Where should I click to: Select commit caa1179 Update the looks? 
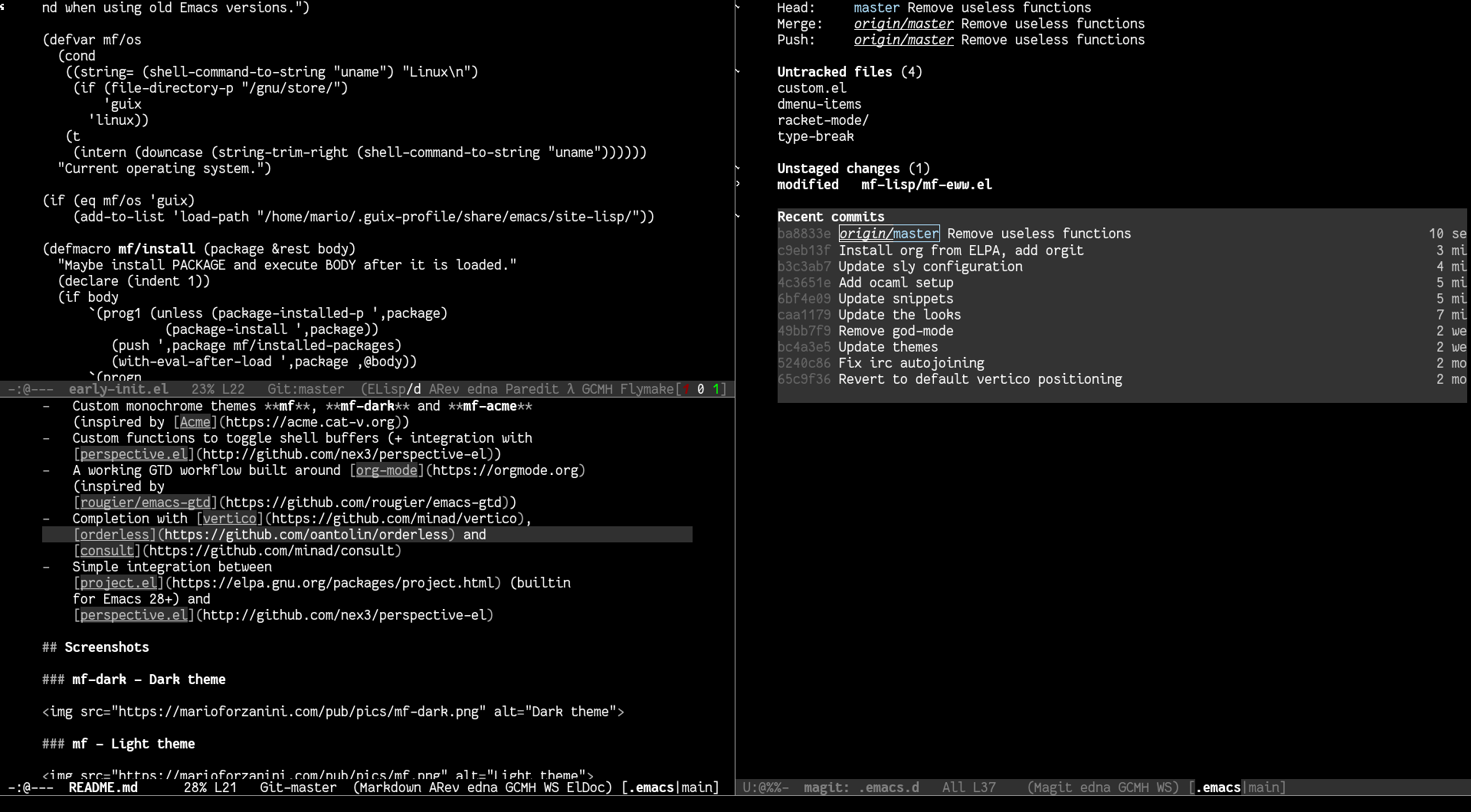pos(899,315)
